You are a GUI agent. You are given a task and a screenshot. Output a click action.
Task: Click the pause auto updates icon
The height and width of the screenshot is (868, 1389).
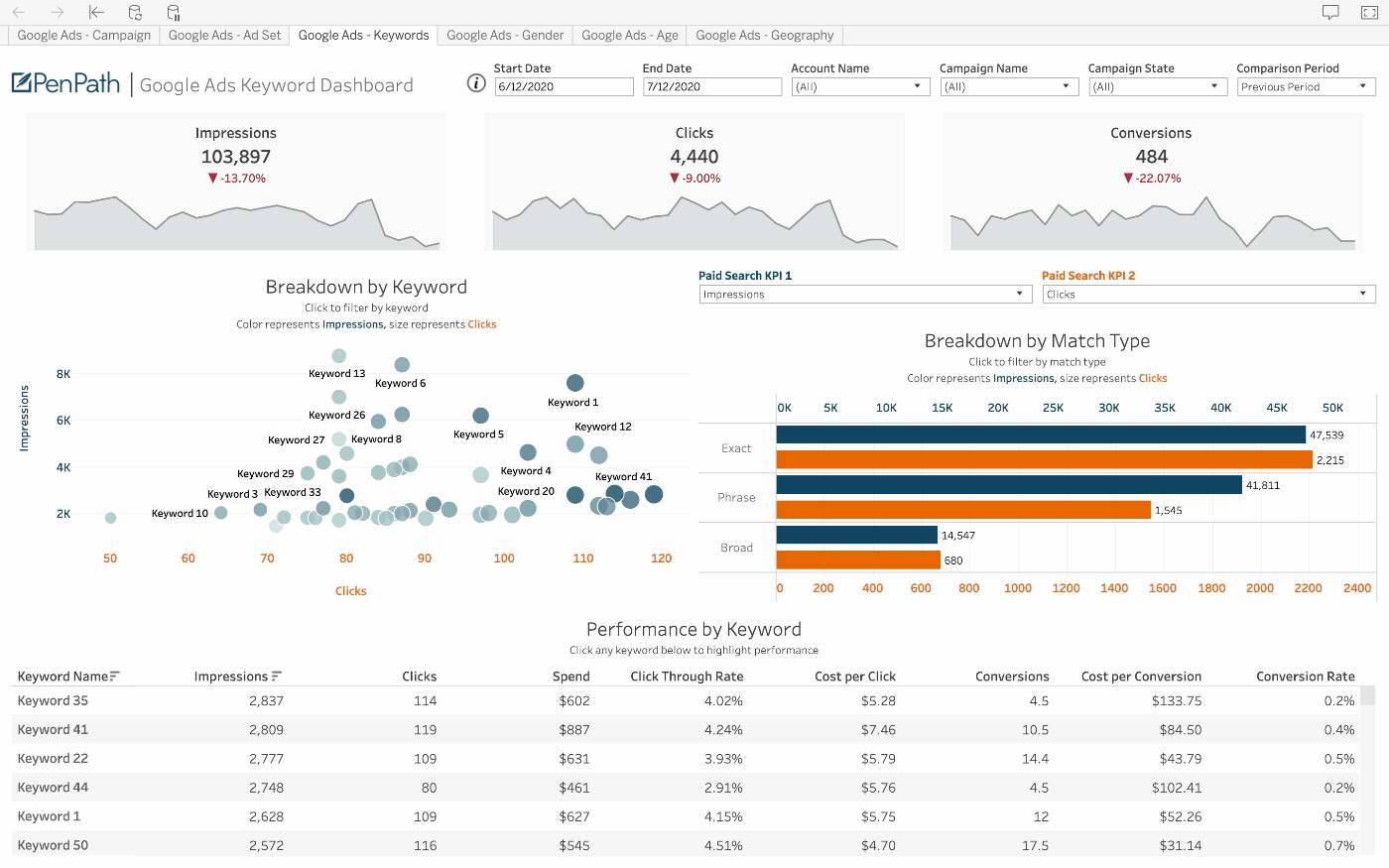[x=174, y=12]
